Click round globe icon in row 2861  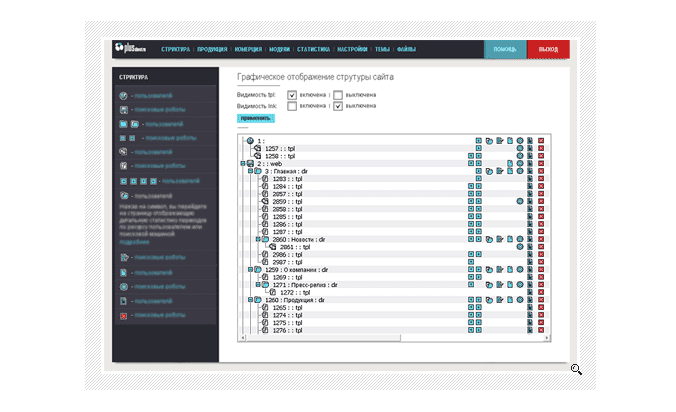[x=520, y=247]
